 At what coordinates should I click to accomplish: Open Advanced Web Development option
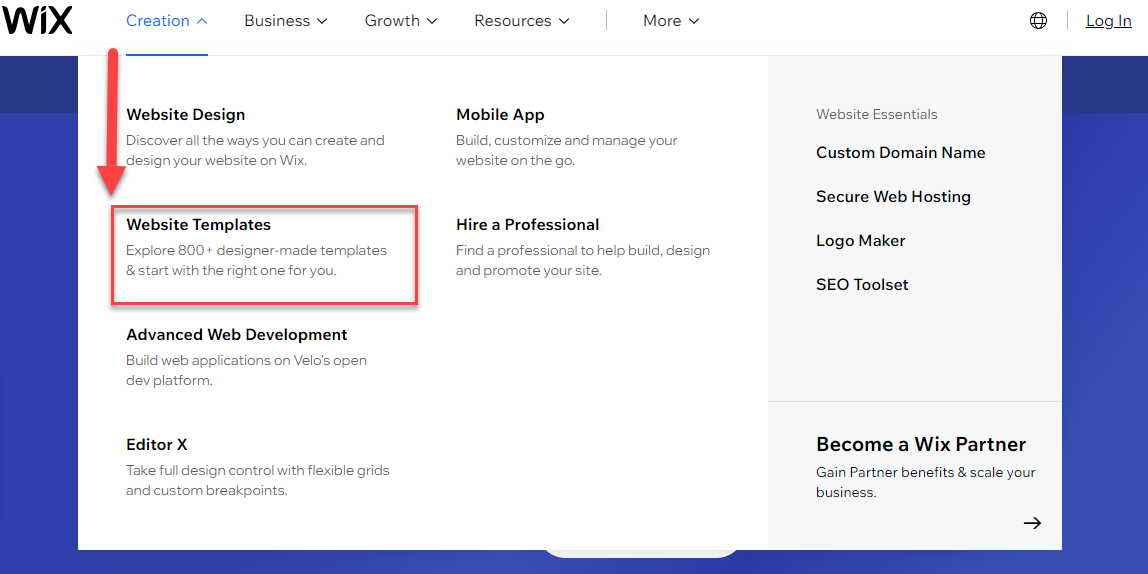tap(236, 335)
